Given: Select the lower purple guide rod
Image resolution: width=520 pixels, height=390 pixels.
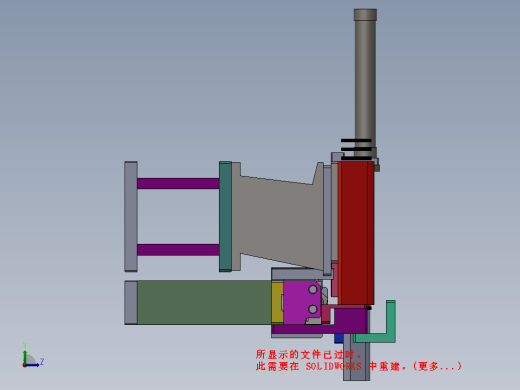Looking at the screenshot, I should (178, 250).
